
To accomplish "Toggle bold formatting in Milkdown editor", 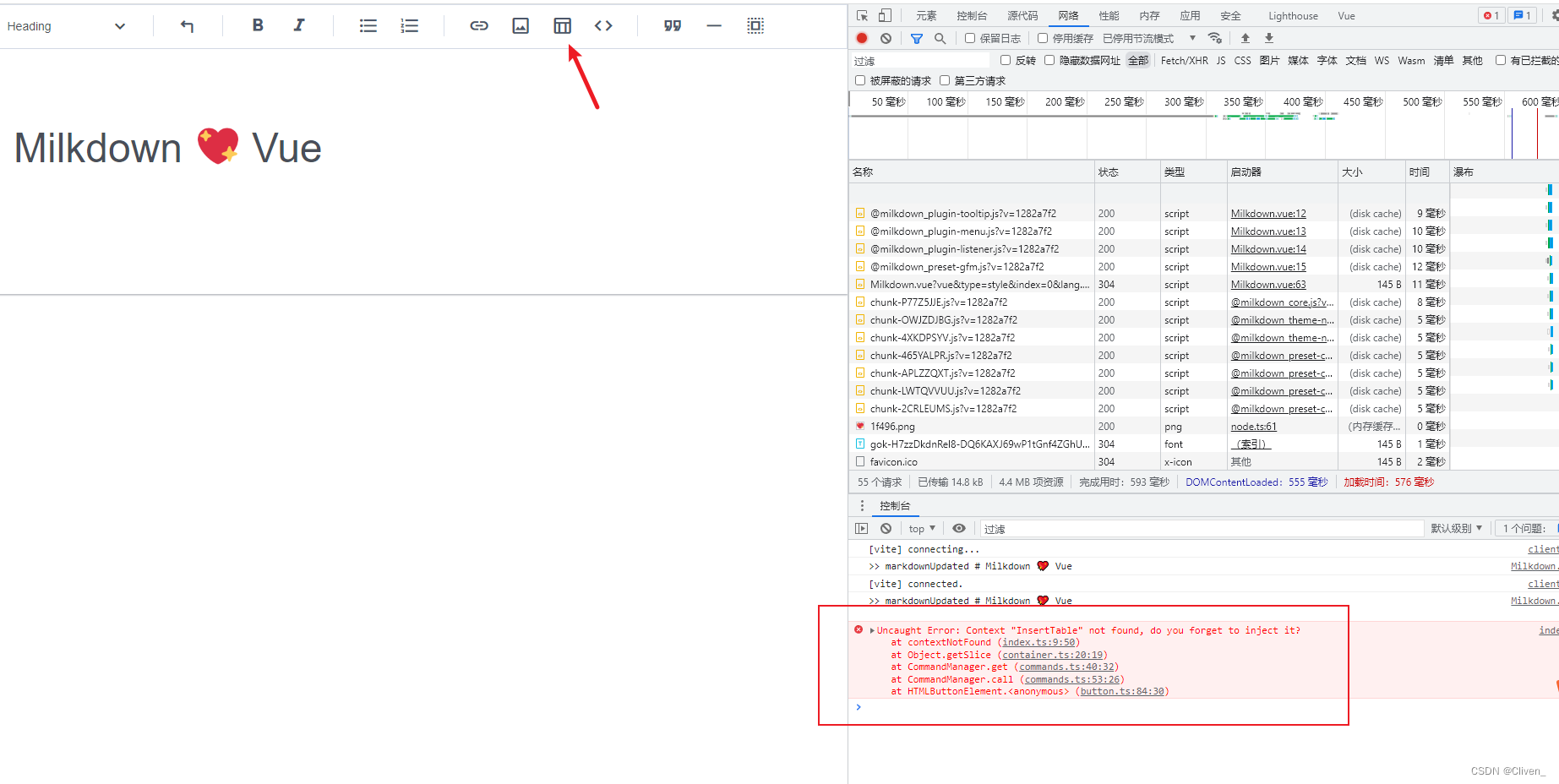I will tap(258, 25).
